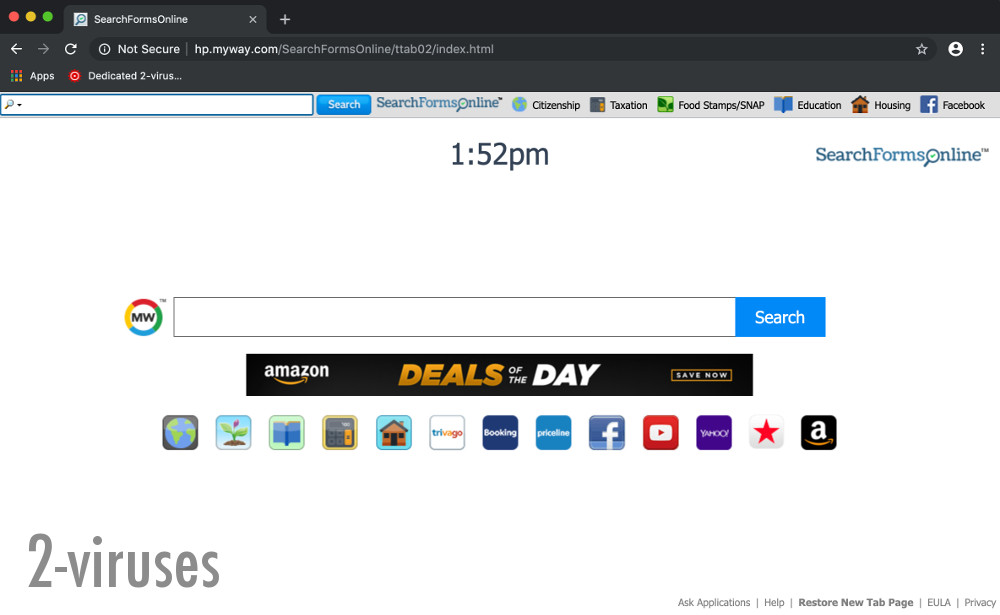This screenshot has height=615, width=1000.
Task: Open Priceline from the icon row
Action: click(553, 432)
